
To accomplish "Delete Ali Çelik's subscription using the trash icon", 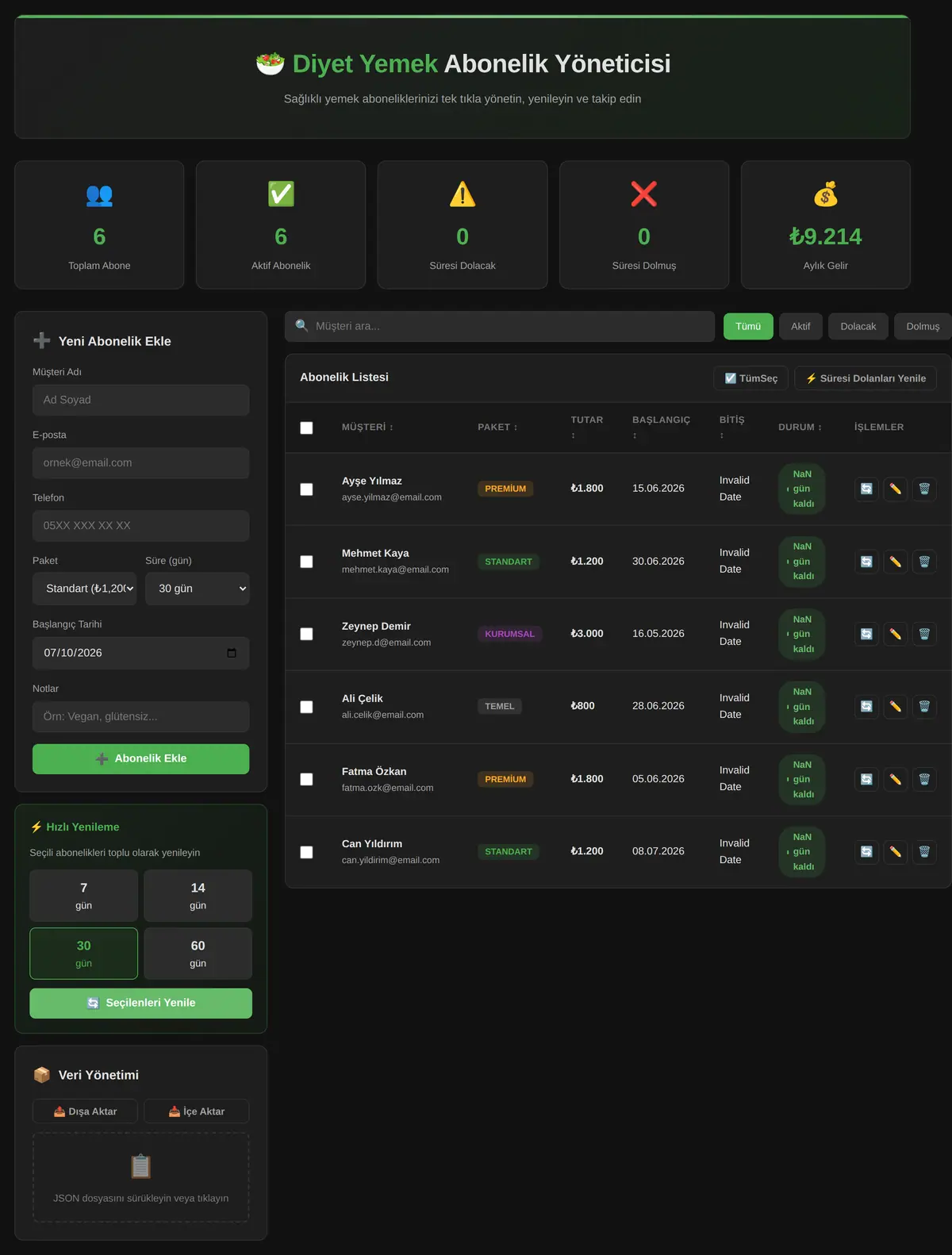I will coord(924,706).
